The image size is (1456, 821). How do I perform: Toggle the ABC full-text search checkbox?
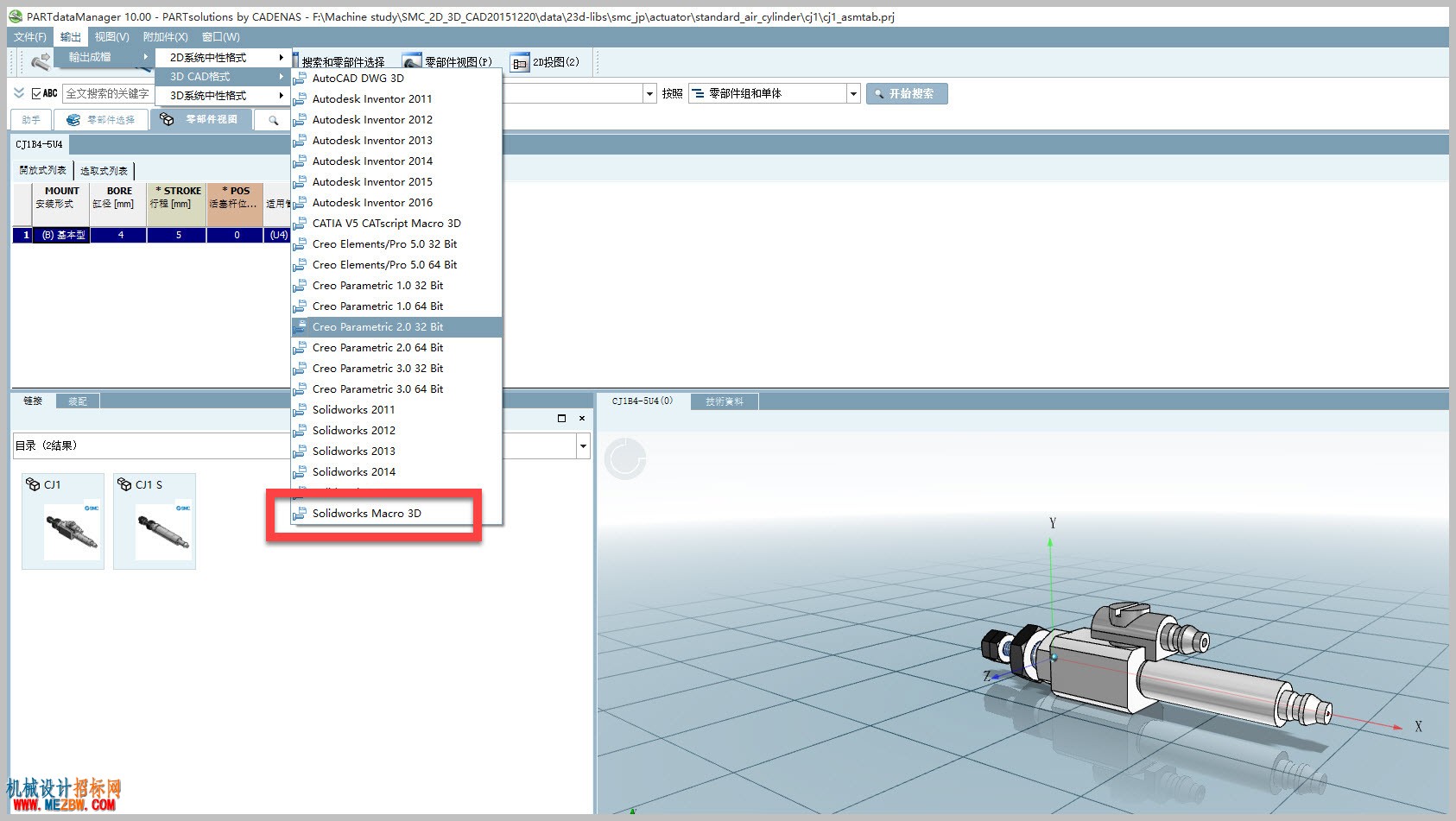click(36, 93)
